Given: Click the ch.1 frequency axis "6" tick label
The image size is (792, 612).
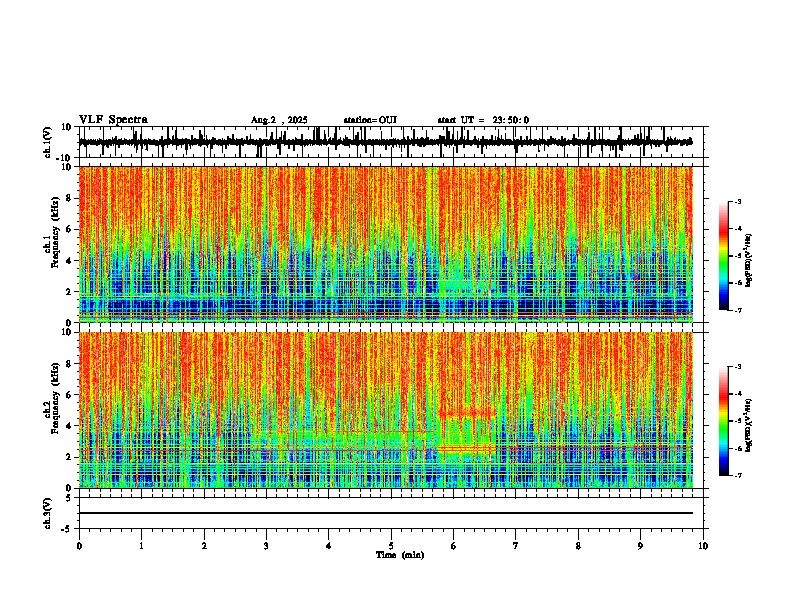Looking at the screenshot, I should click(70, 230).
